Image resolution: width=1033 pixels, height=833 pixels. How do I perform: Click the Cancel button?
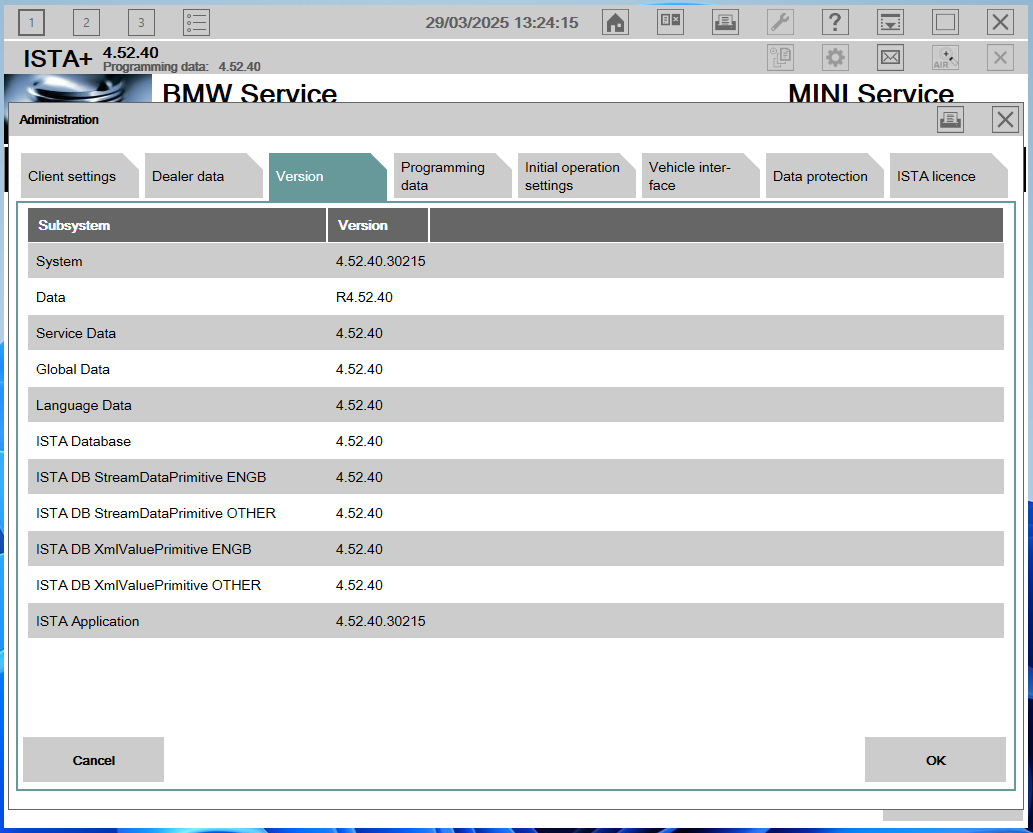[92, 760]
